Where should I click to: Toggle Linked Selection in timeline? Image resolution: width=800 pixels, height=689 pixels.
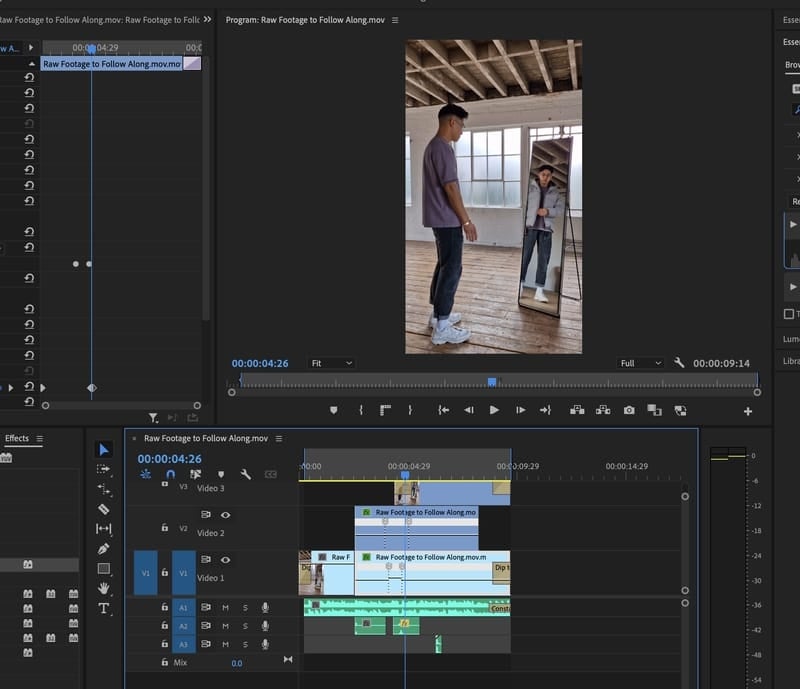click(x=195, y=474)
